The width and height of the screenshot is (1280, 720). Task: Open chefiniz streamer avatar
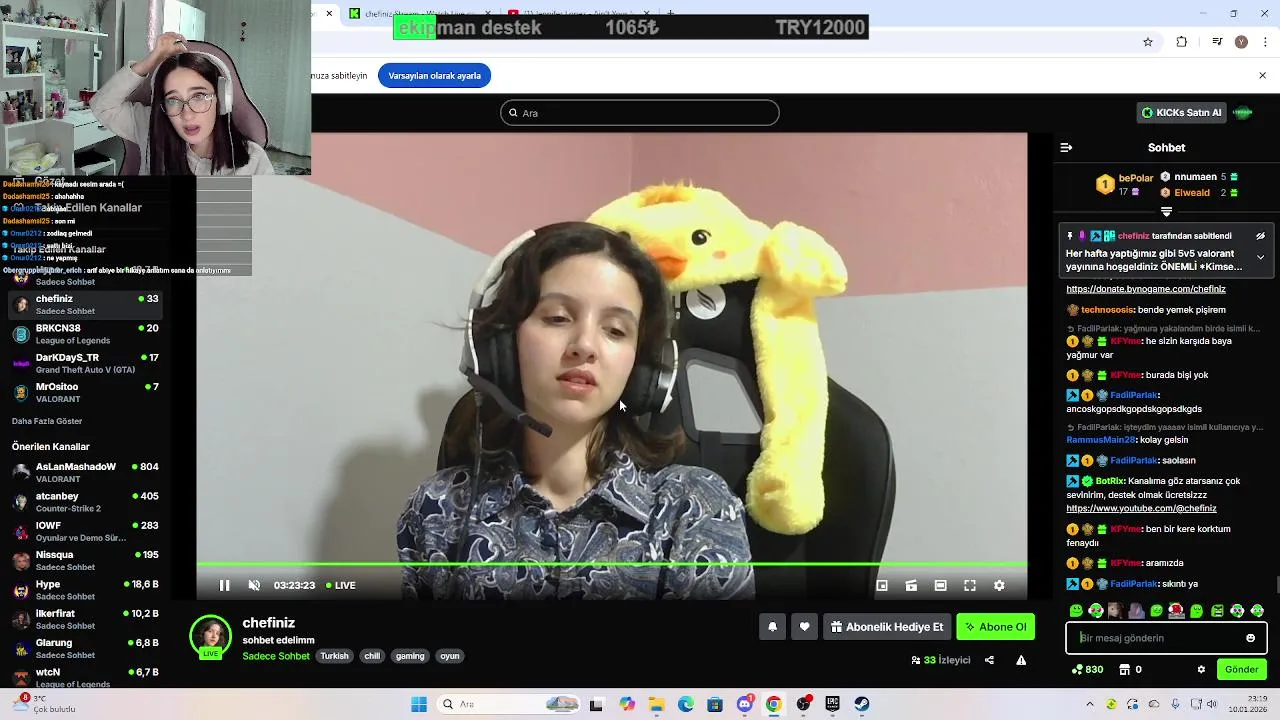pos(210,637)
